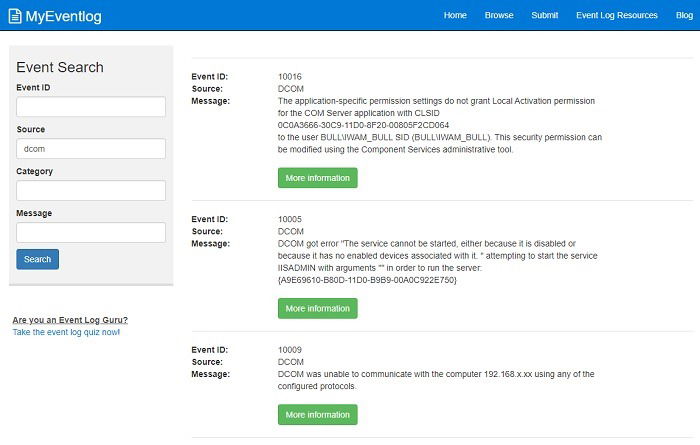Image resolution: width=700 pixels, height=445 pixels.
Task: Focus the Event ID search field
Action: (x=91, y=107)
